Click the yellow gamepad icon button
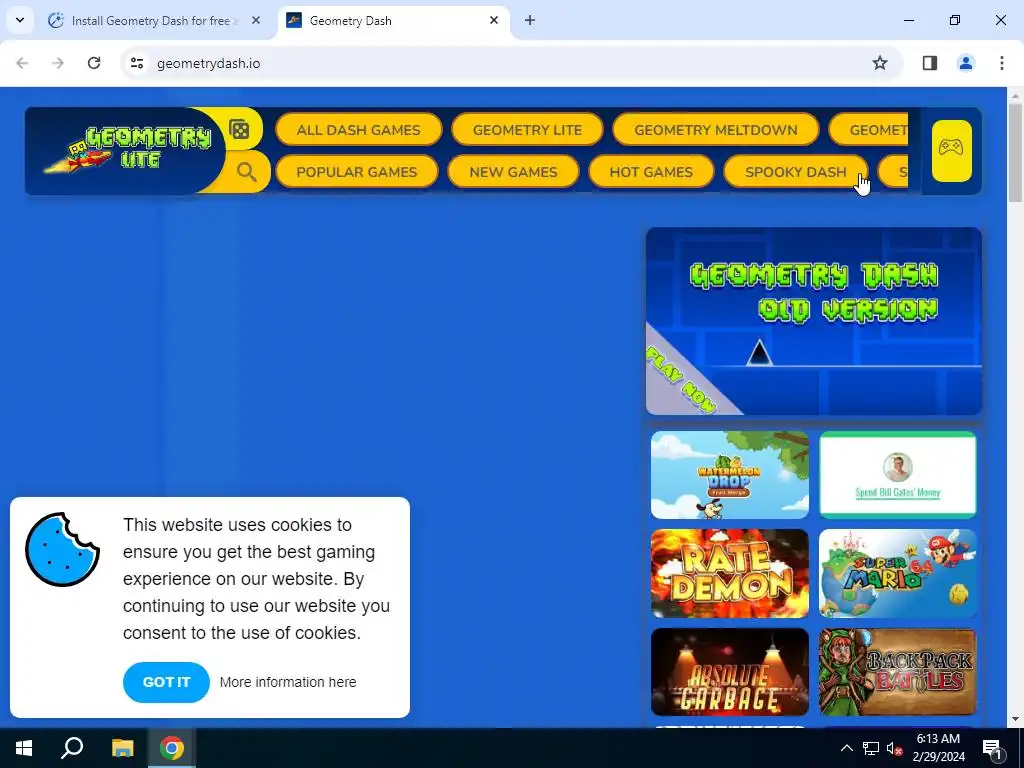This screenshot has height=768, width=1024. coord(951,150)
